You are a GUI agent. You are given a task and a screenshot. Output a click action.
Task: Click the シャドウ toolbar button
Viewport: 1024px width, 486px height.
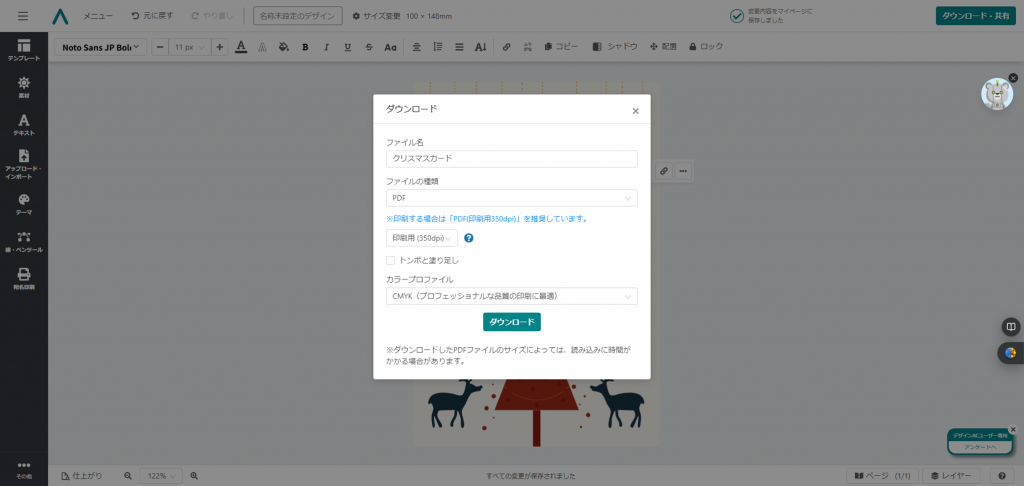click(x=615, y=47)
